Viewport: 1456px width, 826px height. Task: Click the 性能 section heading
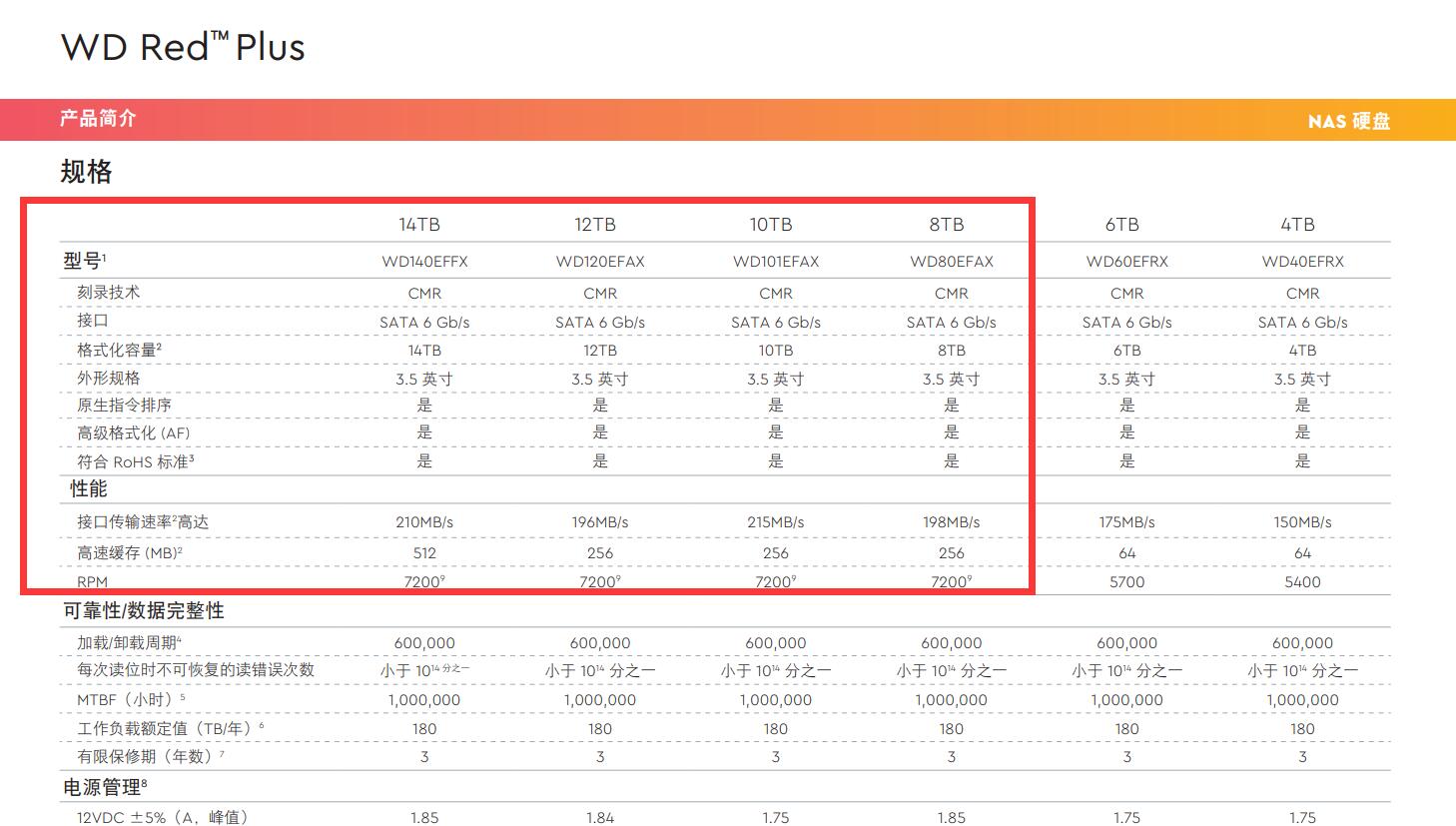(x=89, y=488)
